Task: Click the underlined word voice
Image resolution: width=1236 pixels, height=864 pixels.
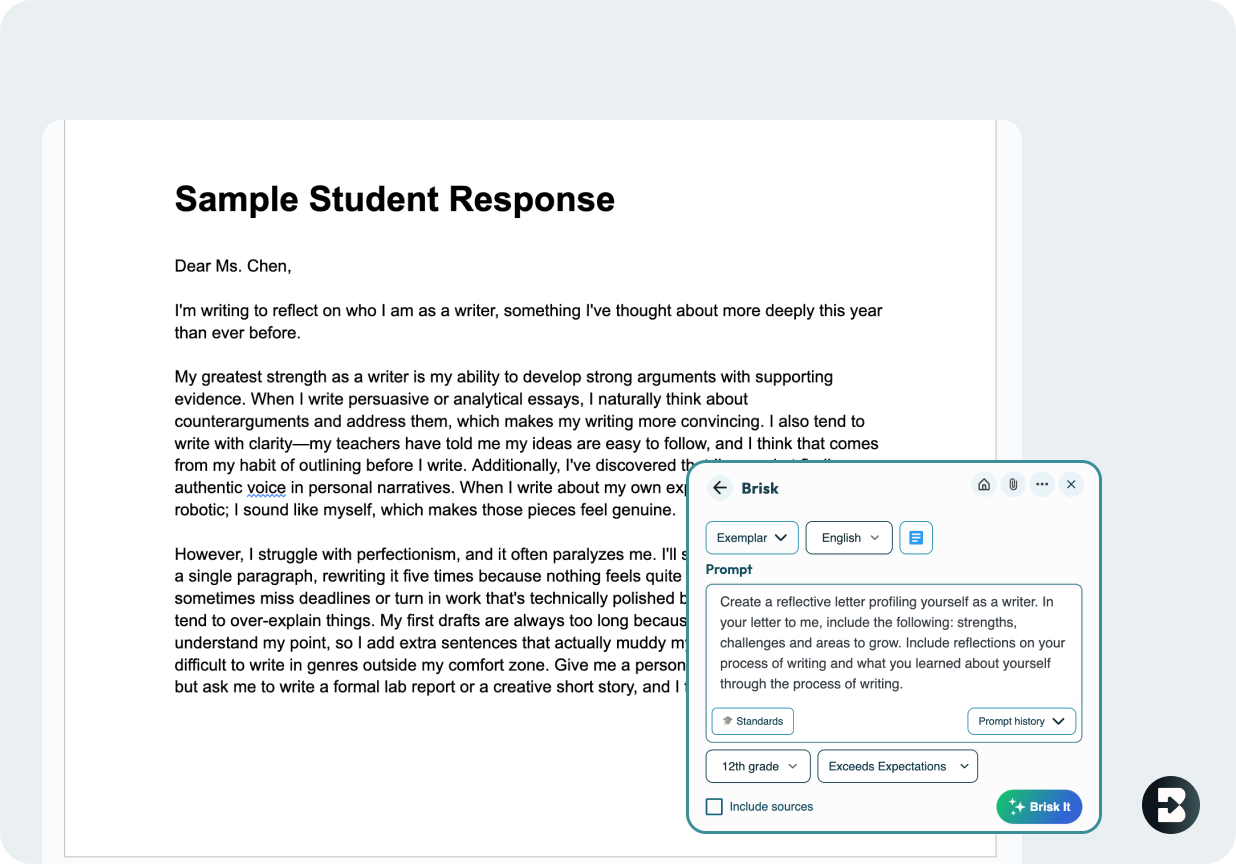Action: (266, 488)
